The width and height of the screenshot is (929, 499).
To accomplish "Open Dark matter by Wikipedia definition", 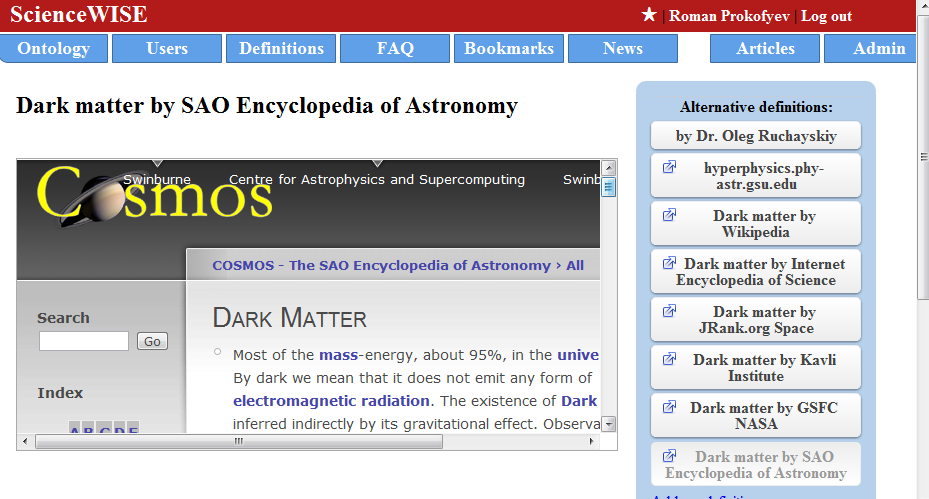I will (x=756, y=223).
